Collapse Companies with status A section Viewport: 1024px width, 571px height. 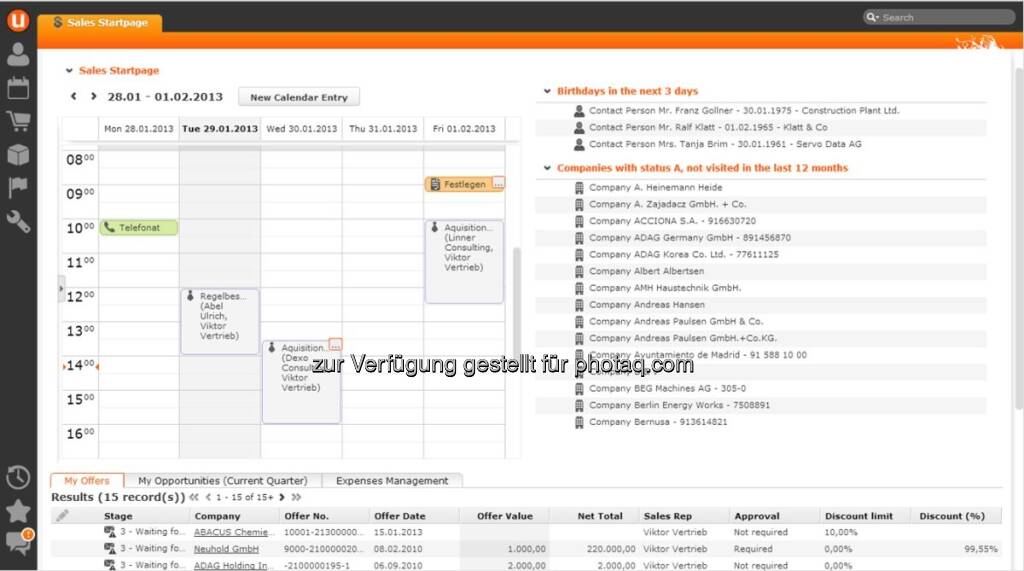[x=547, y=168]
